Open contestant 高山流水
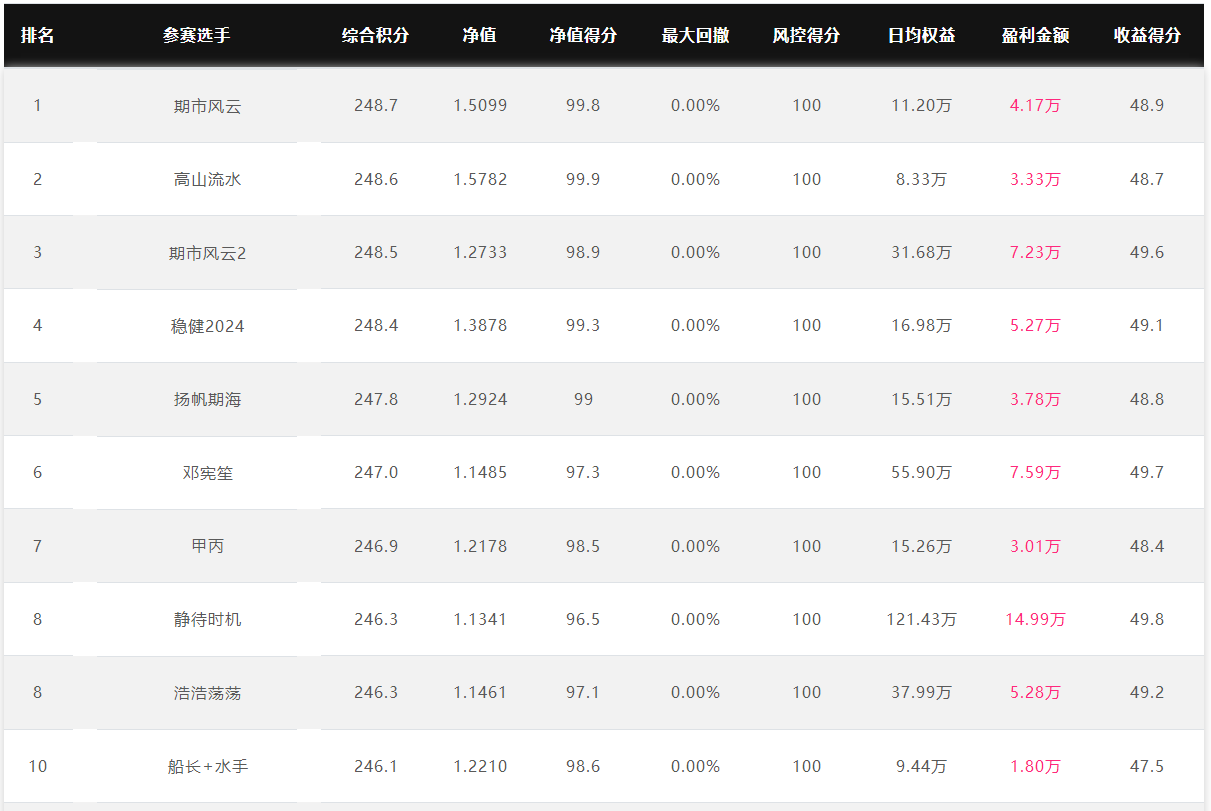Viewport: 1211px width, 811px height. tap(207, 180)
